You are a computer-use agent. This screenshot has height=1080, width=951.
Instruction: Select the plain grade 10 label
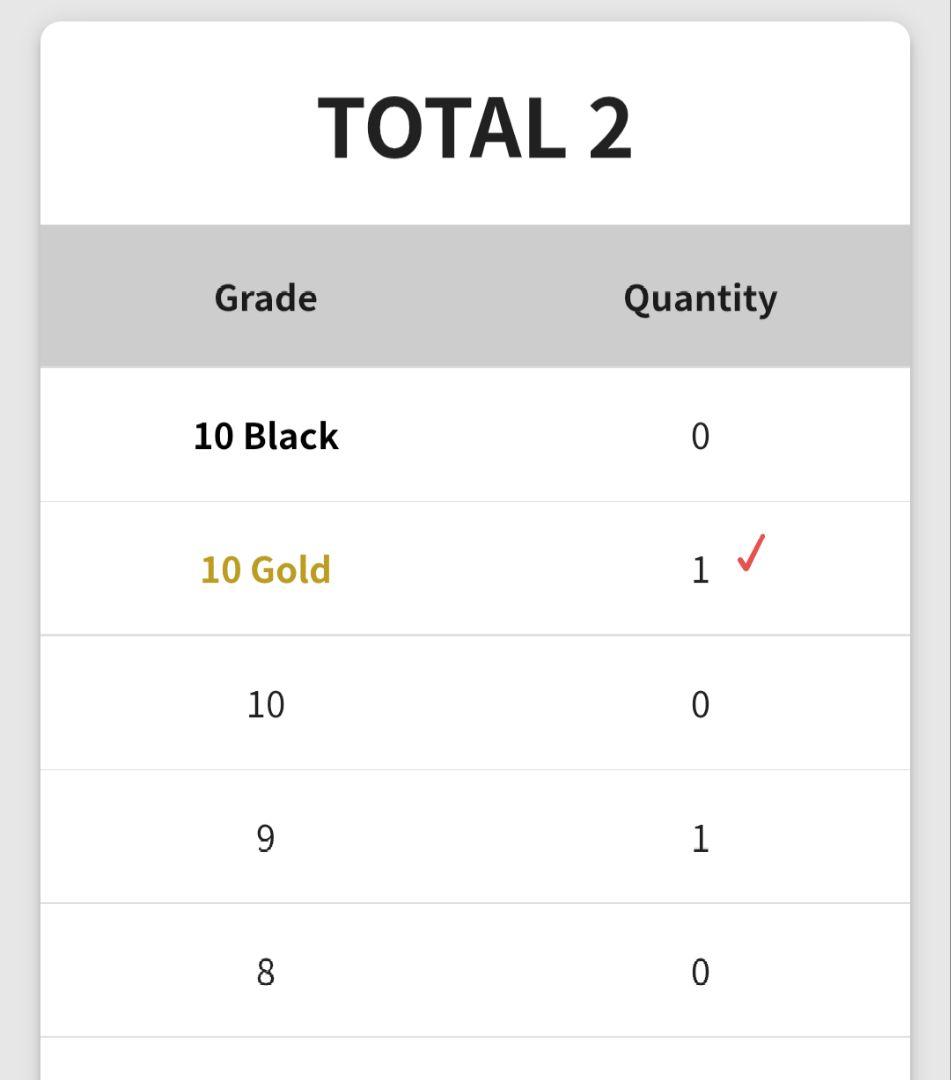coord(266,705)
